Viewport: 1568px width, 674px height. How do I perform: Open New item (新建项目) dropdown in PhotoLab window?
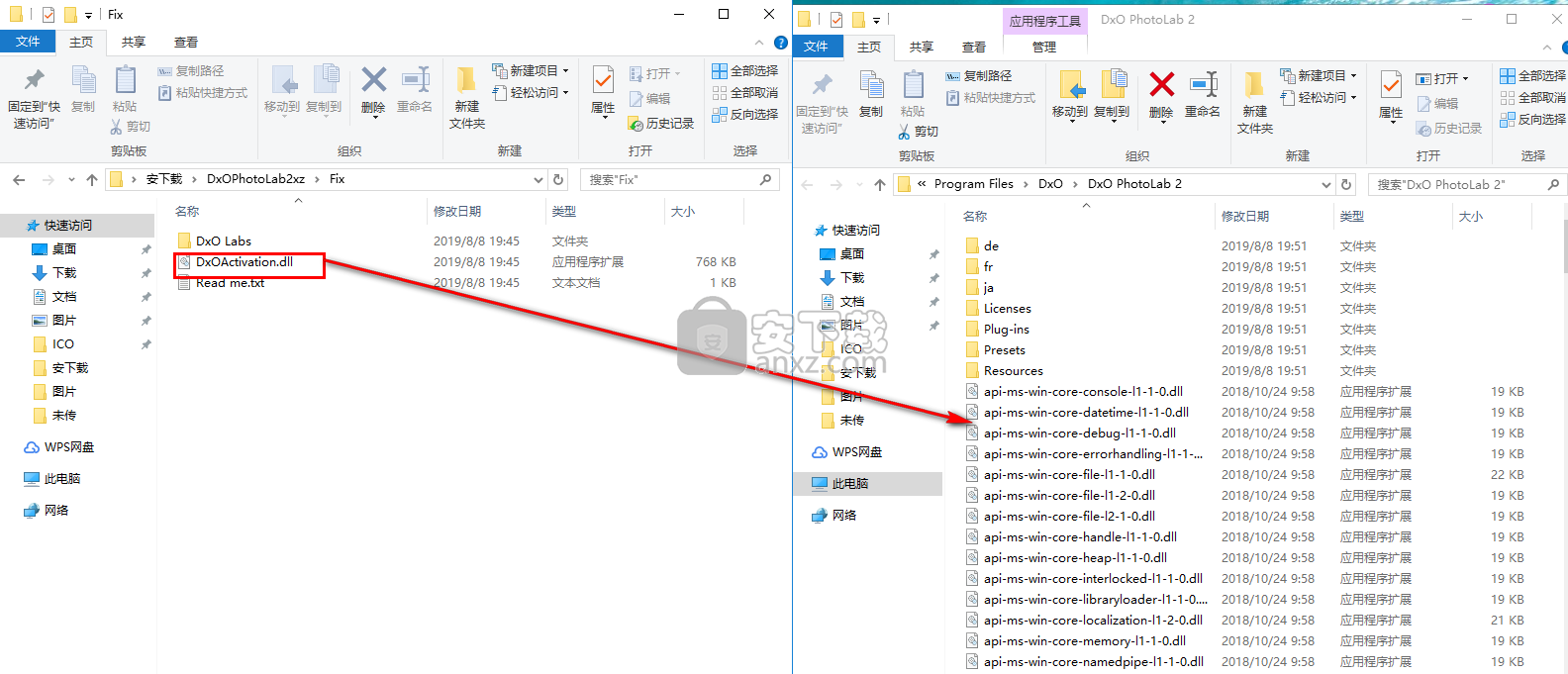coord(1319,76)
